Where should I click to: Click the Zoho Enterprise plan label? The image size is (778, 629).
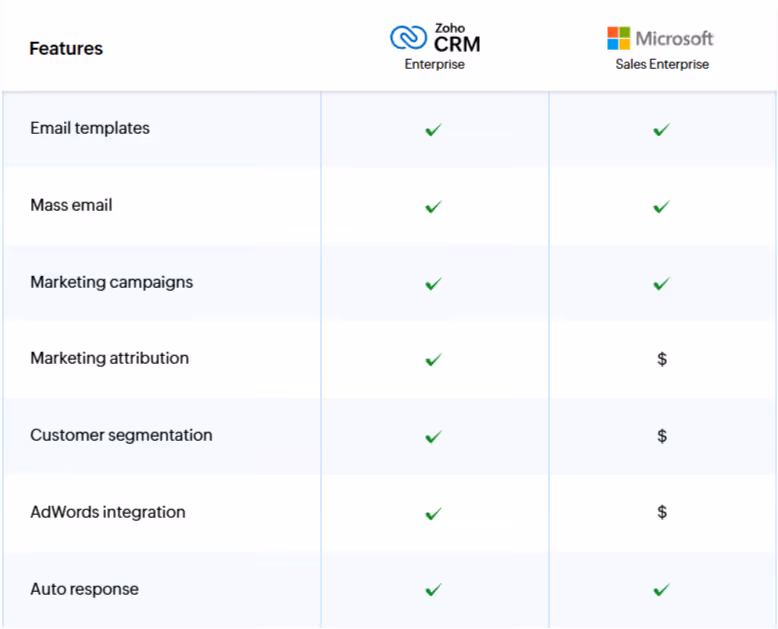coord(435,64)
